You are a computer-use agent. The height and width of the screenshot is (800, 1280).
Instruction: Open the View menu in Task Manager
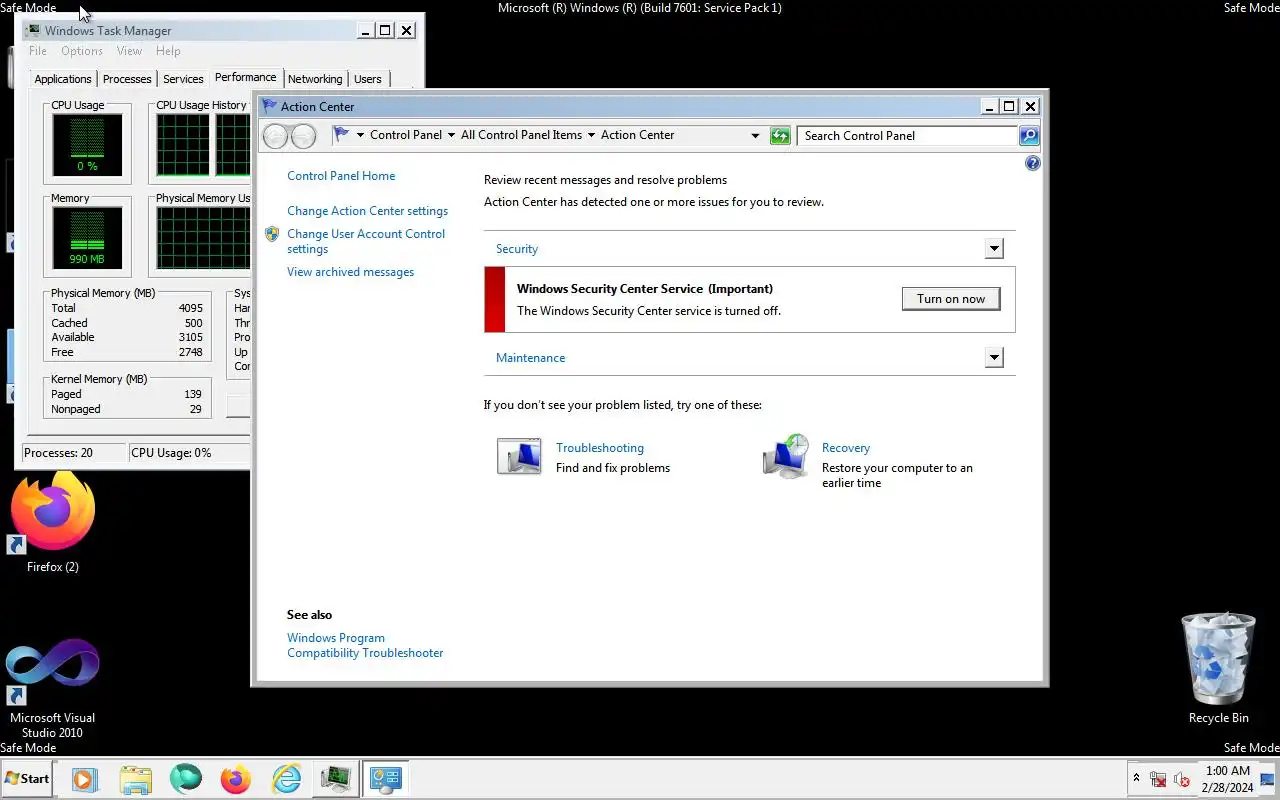click(x=129, y=51)
